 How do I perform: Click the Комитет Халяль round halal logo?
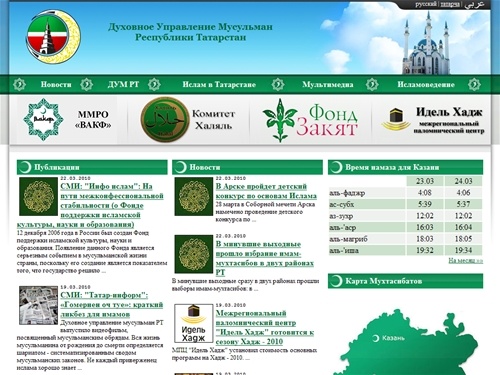click(165, 120)
